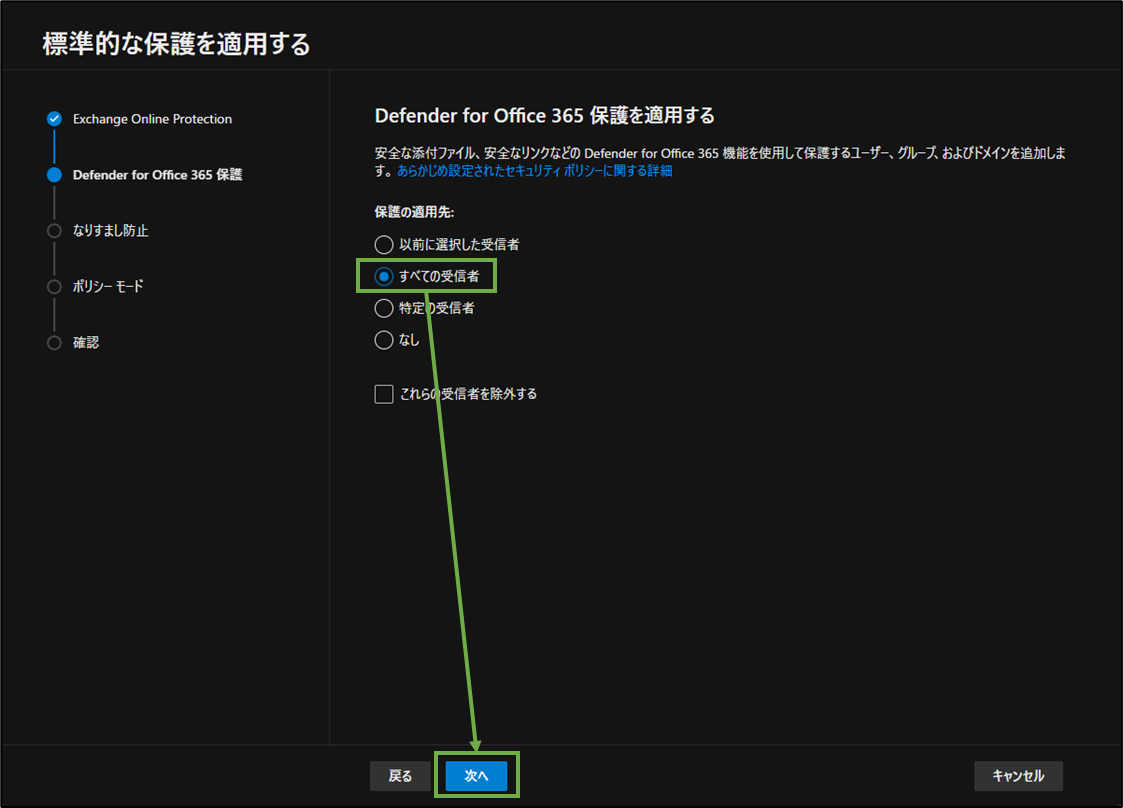Click the 次へ button

coord(476,776)
